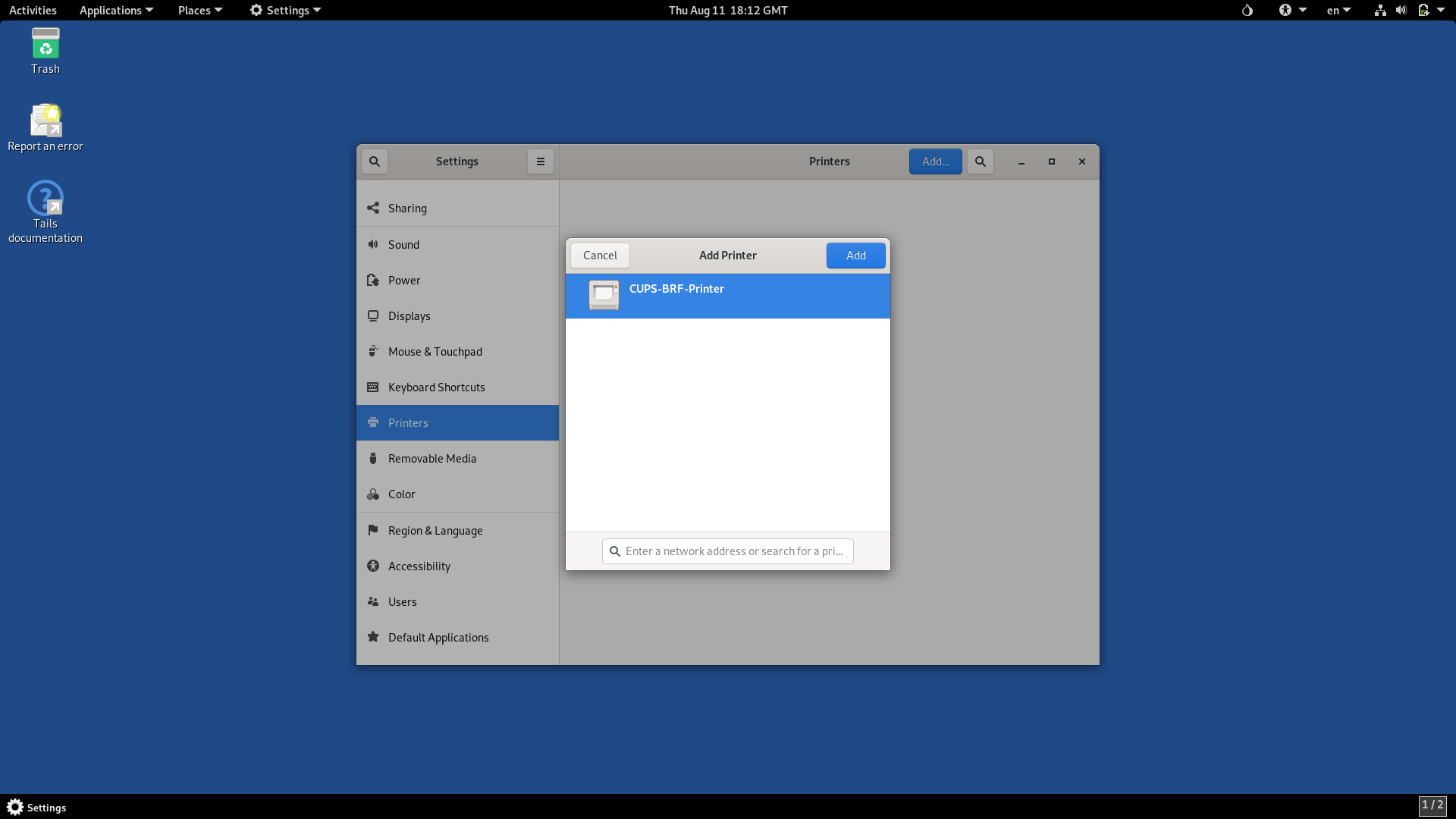Toggle the network status icon in taskbar
The height and width of the screenshot is (819, 1456).
click(x=1378, y=10)
